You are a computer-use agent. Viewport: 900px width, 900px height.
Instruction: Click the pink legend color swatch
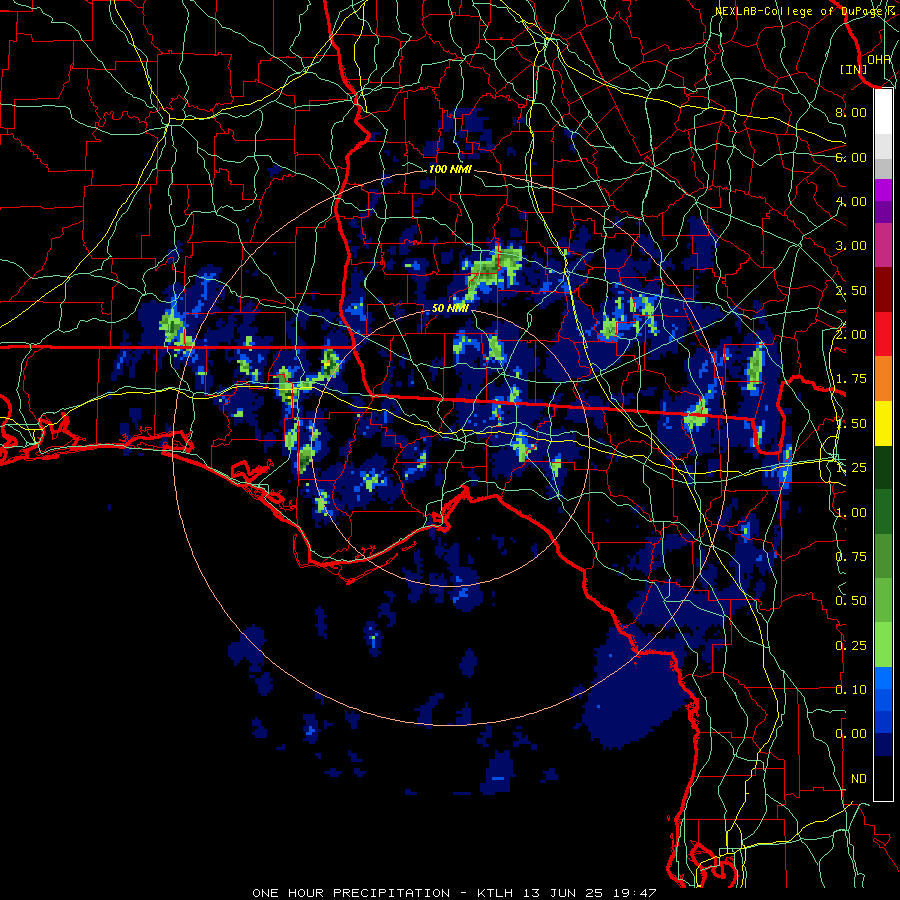[883, 245]
